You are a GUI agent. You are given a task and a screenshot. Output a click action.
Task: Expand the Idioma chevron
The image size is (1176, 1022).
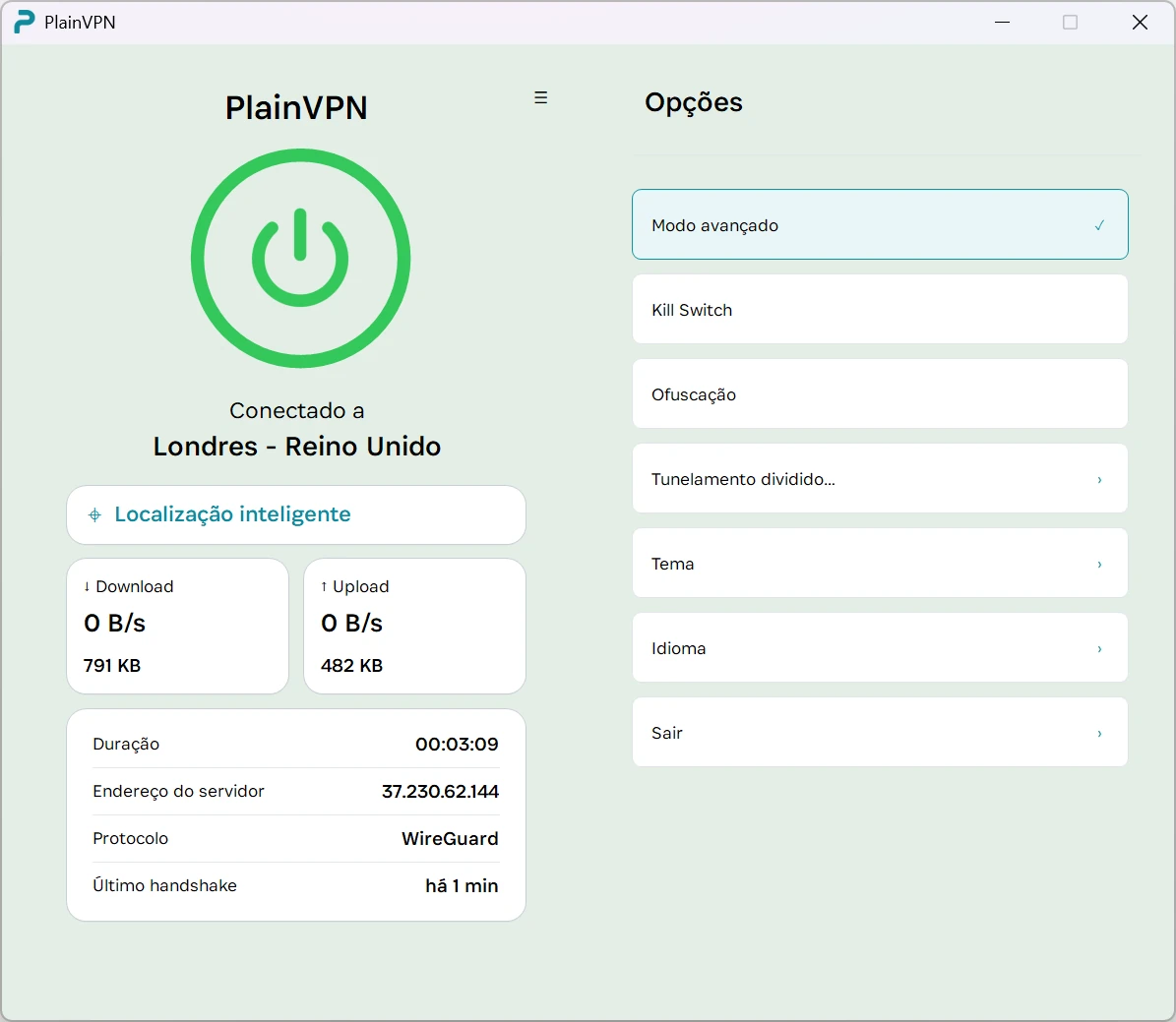point(1099,648)
